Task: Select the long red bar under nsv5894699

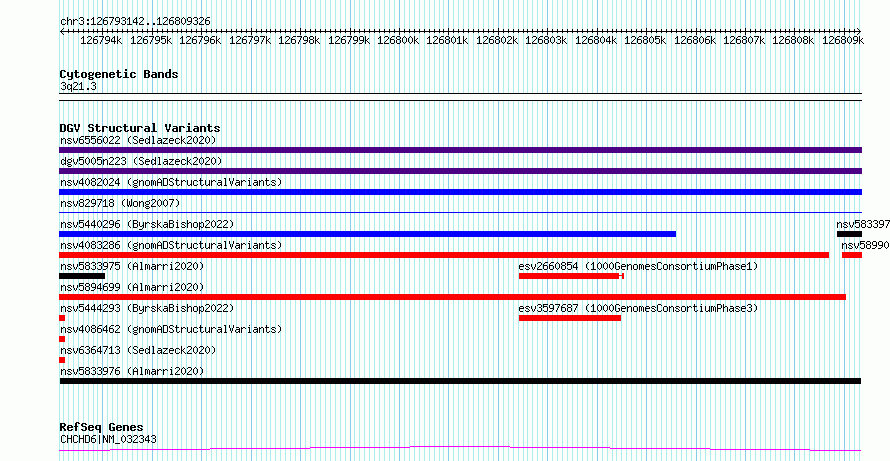Action: tap(452, 297)
